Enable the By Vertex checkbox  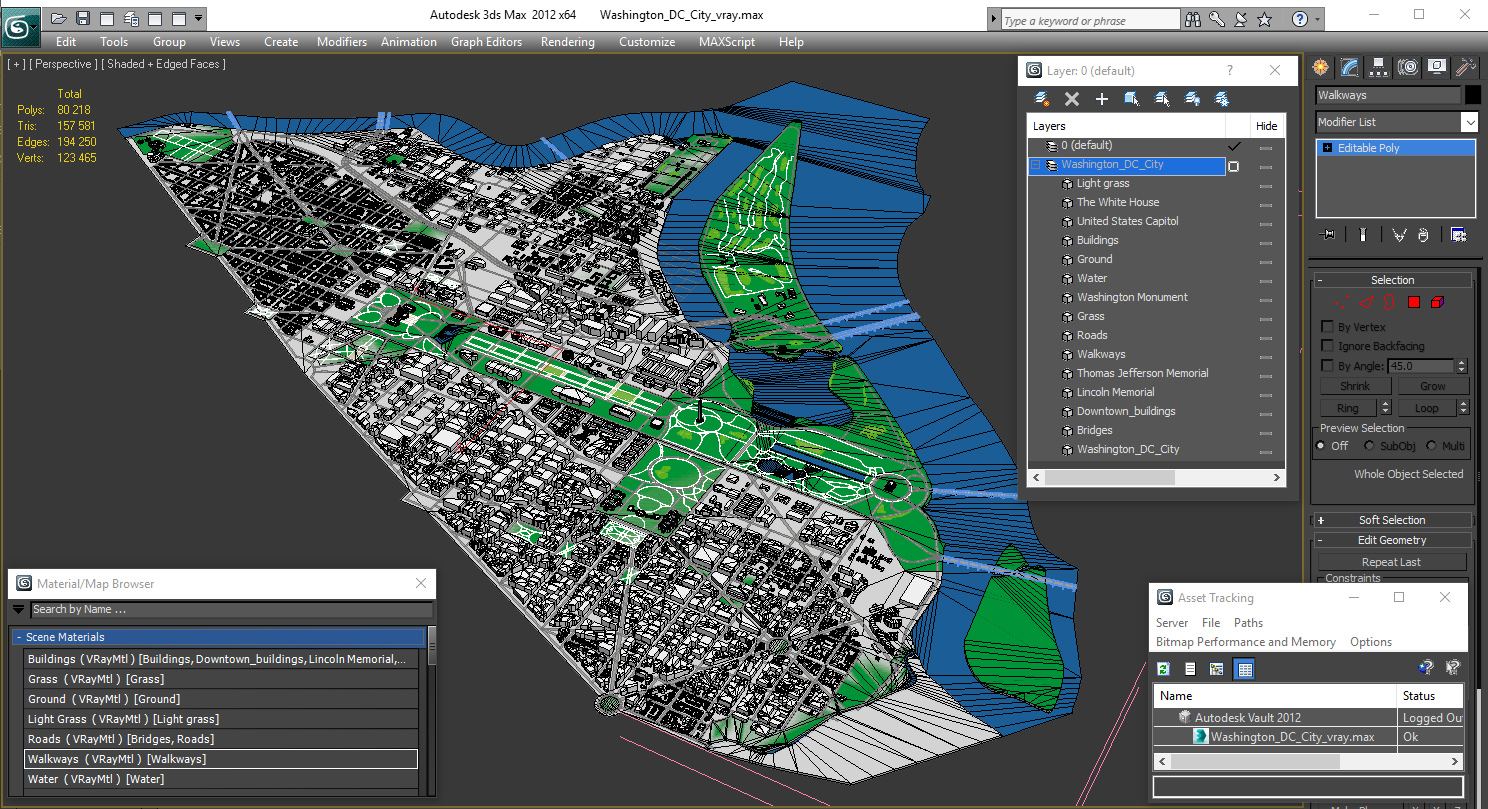[x=1328, y=327]
